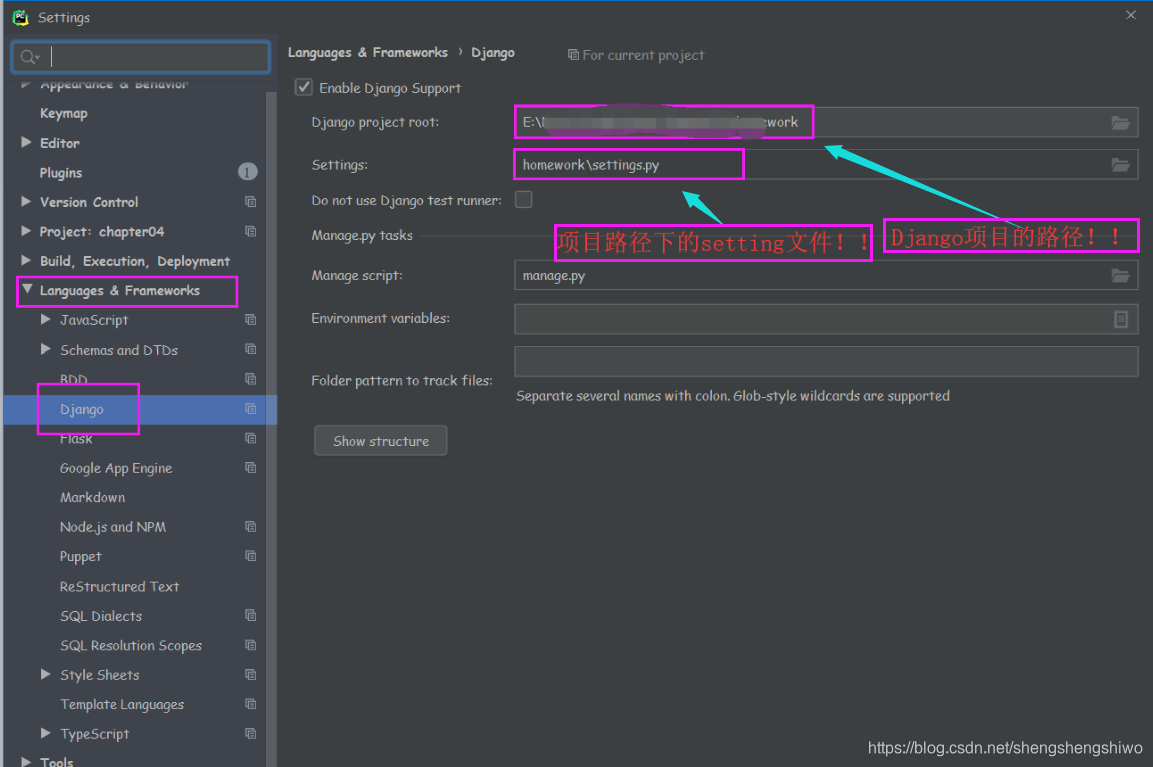Click project-level icon beside Version Control

(x=251, y=201)
